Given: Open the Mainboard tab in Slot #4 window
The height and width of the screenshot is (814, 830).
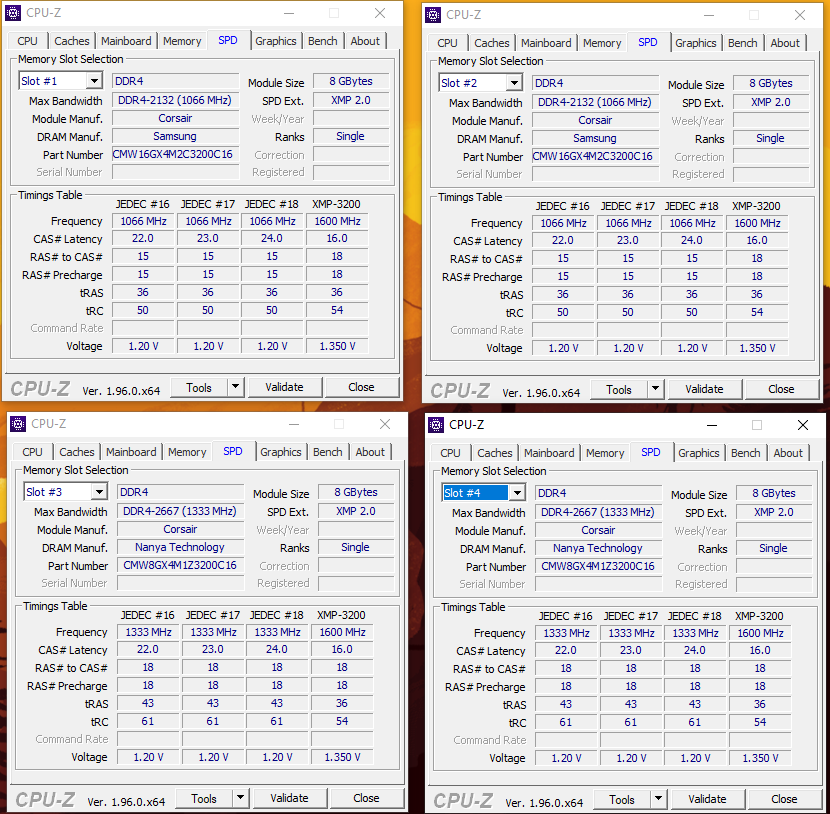Looking at the screenshot, I should click(549, 454).
